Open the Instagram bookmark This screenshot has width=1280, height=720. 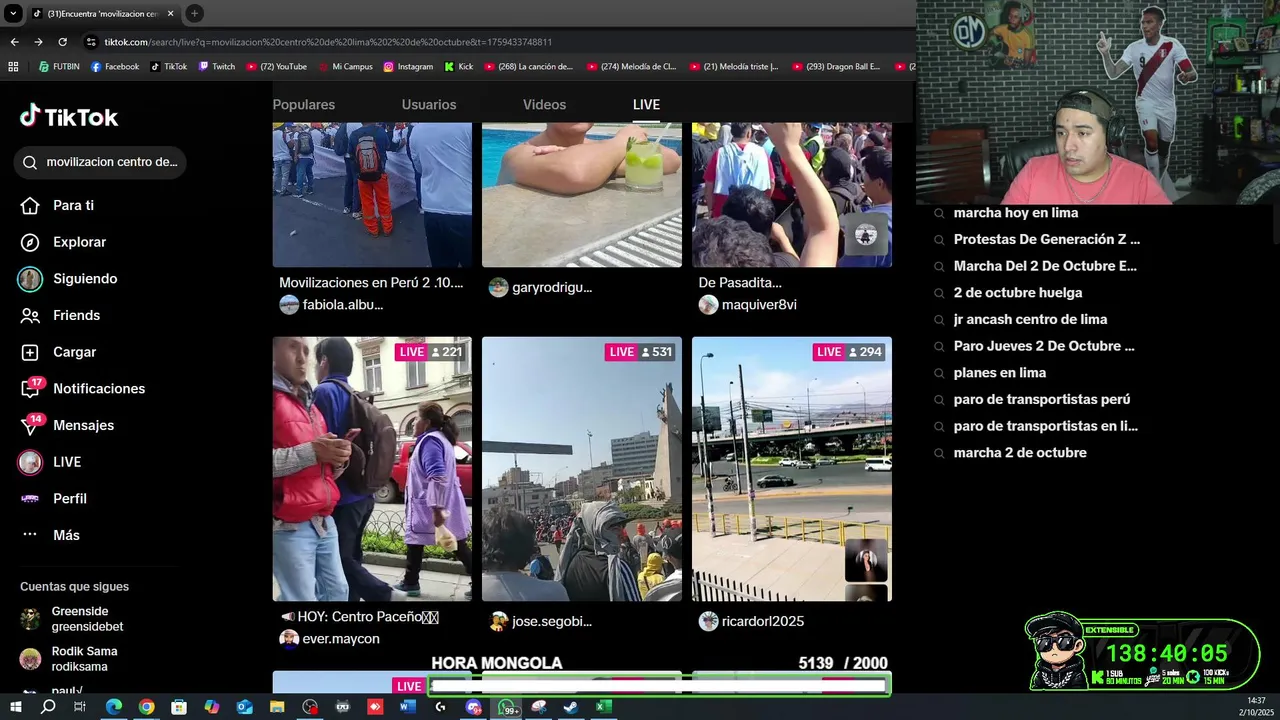click(408, 67)
